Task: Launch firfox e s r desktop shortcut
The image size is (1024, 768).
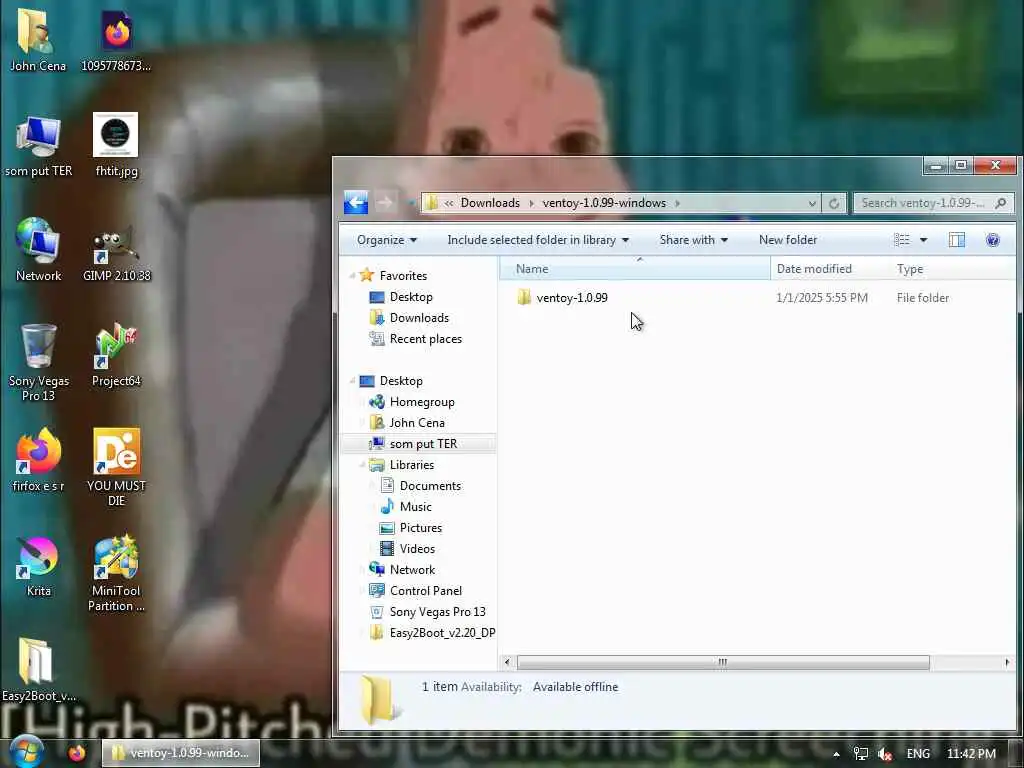Action: coord(38,460)
